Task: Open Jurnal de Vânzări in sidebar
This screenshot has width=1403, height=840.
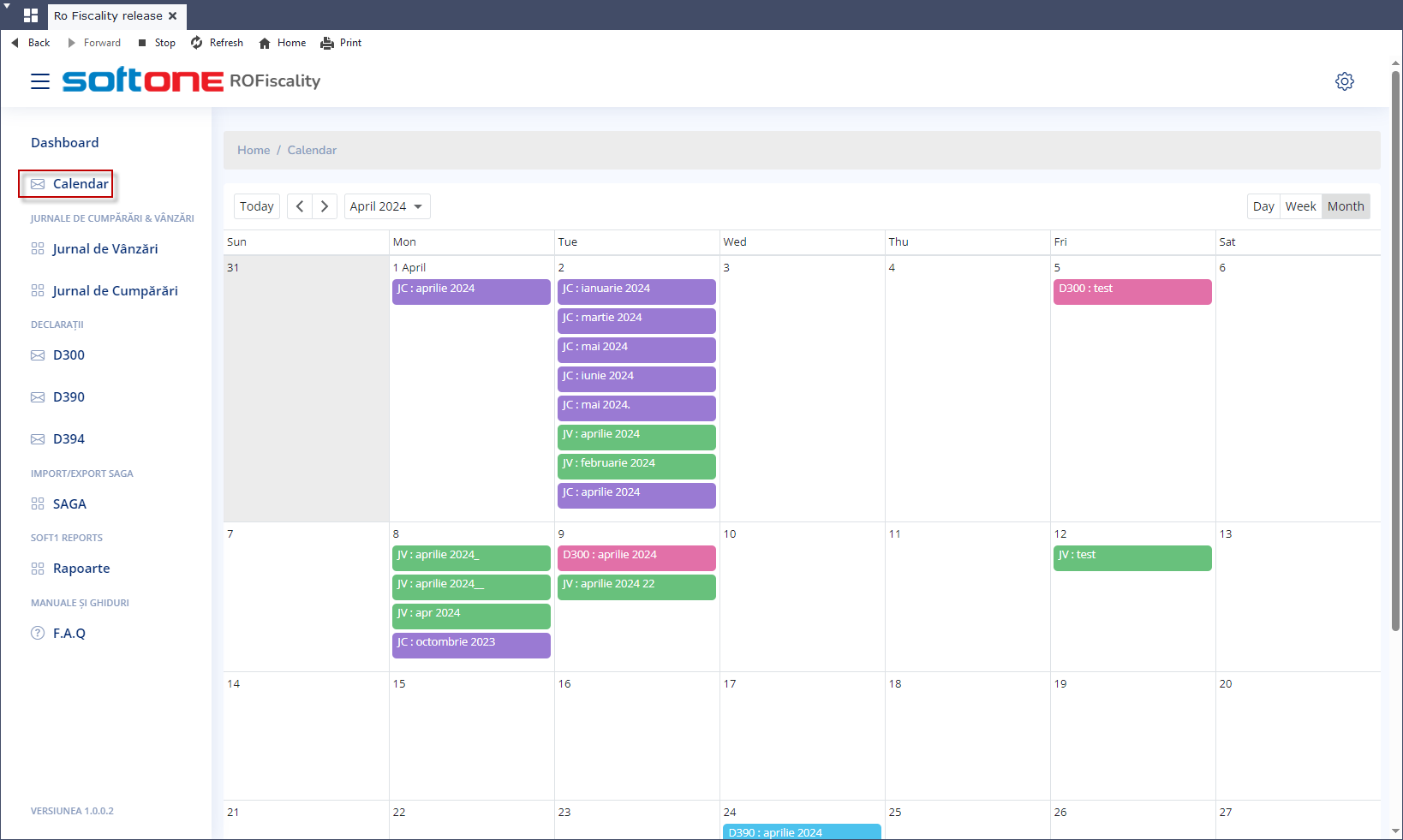Action: (104, 249)
